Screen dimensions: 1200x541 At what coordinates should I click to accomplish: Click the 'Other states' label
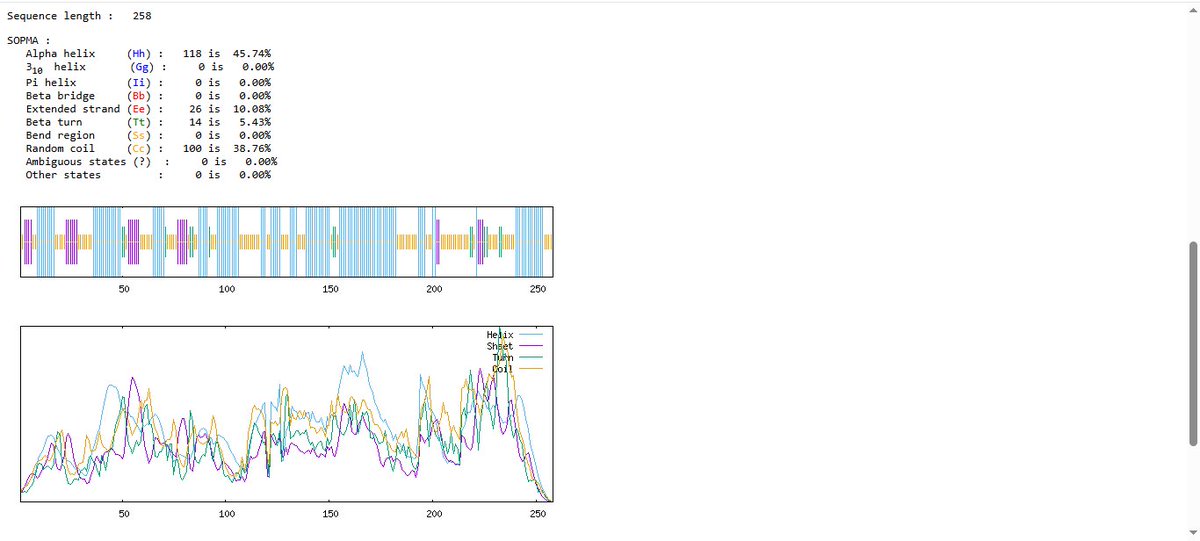(x=63, y=175)
